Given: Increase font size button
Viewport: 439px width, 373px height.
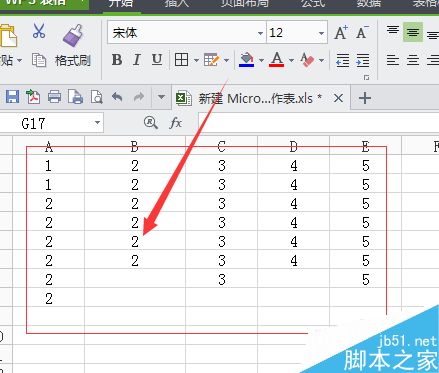Looking at the screenshot, I should (341, 33).
